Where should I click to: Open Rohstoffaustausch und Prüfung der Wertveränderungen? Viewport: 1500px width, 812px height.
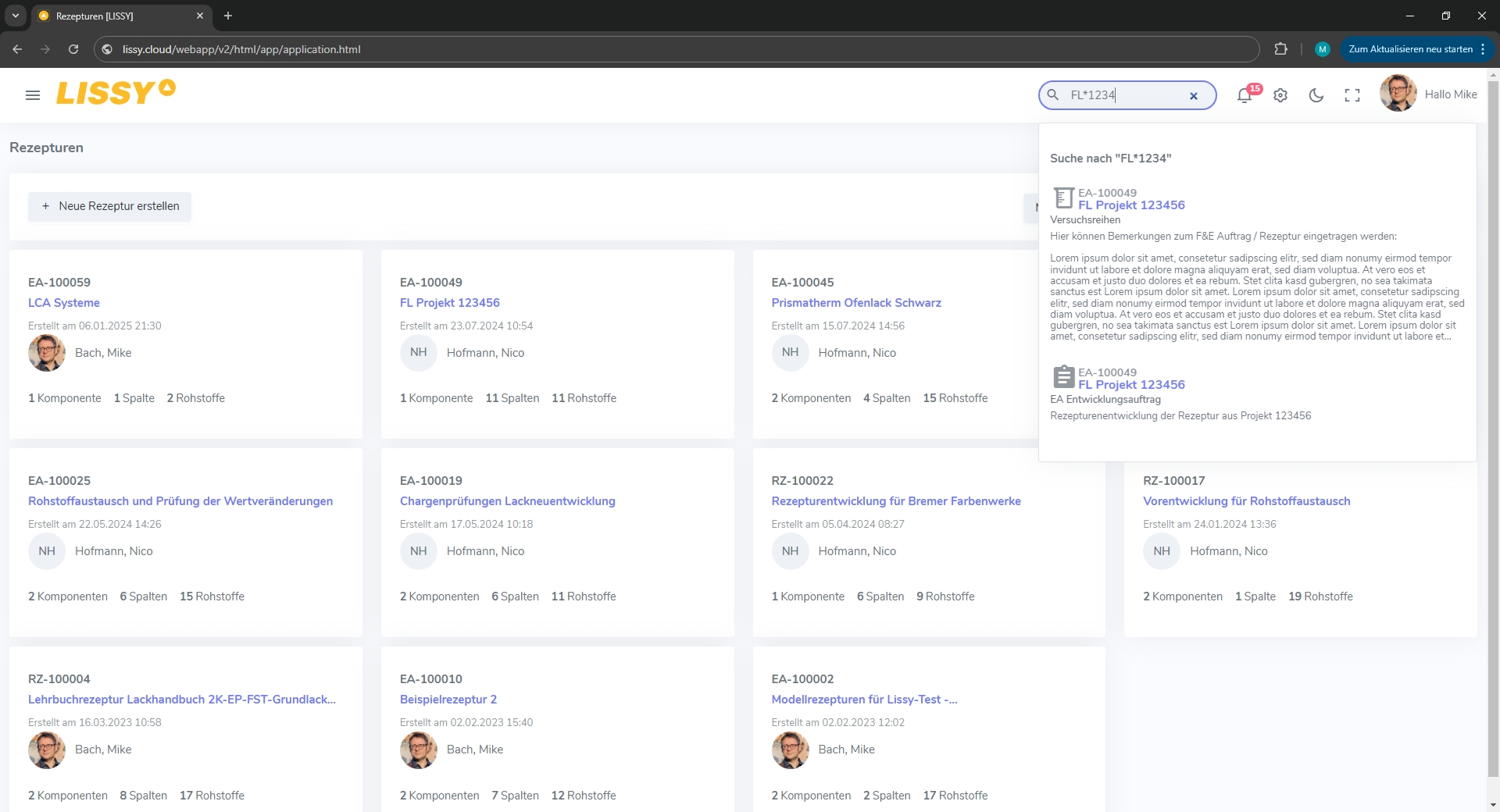180,501
